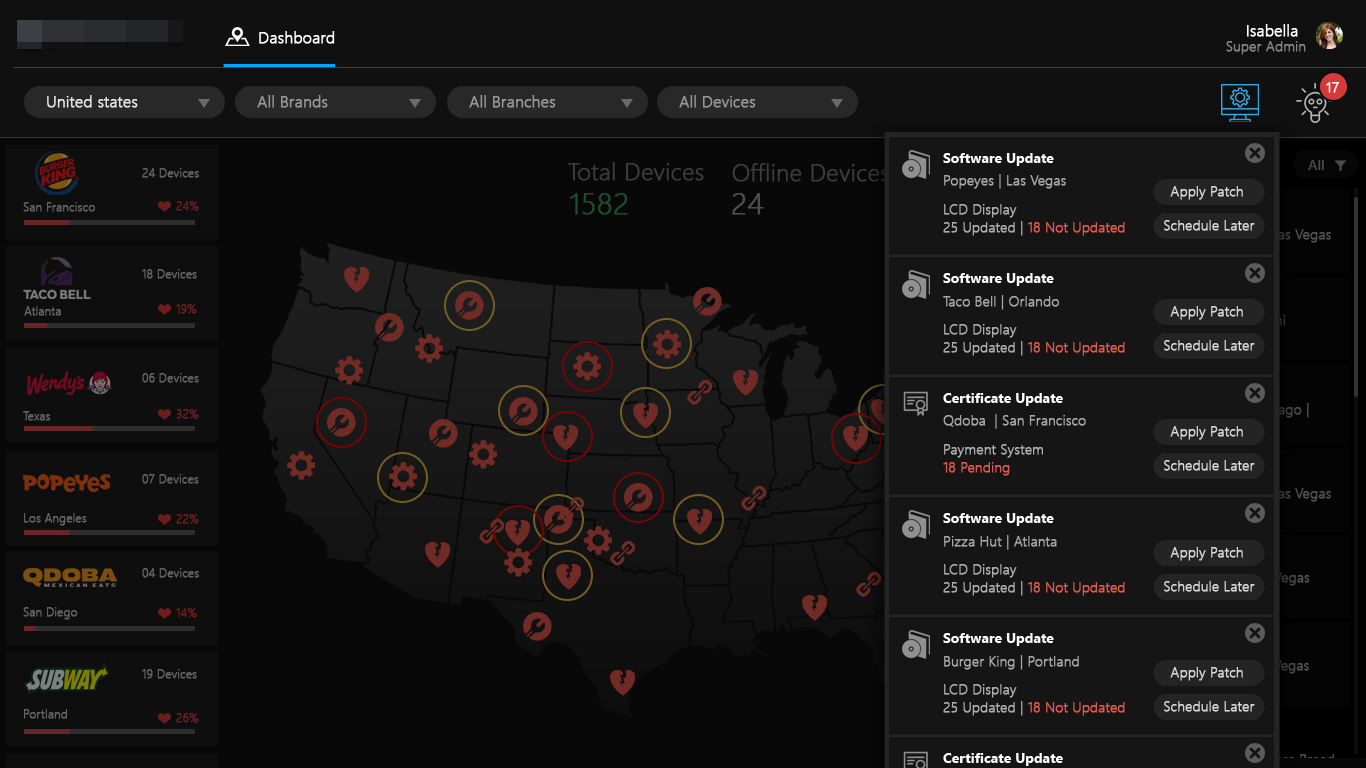Schedule Later for Pizza Hut Atlanta update
The height and width of the screenshot is (768, 1366).
coord(1208,587)
